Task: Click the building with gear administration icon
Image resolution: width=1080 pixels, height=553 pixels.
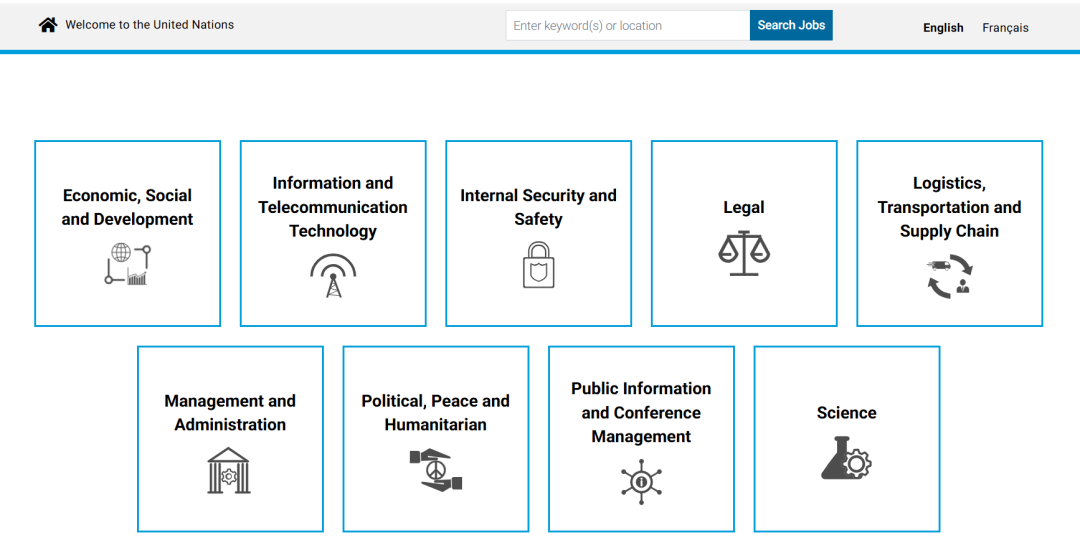Action: point(229,470)
